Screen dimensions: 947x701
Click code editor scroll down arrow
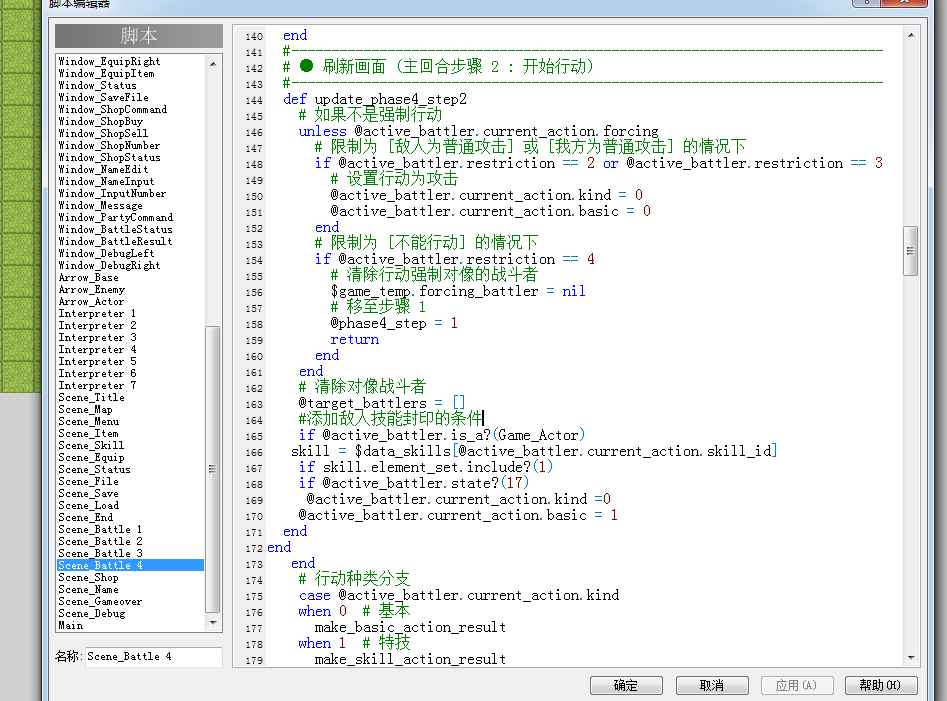[911, 658]
